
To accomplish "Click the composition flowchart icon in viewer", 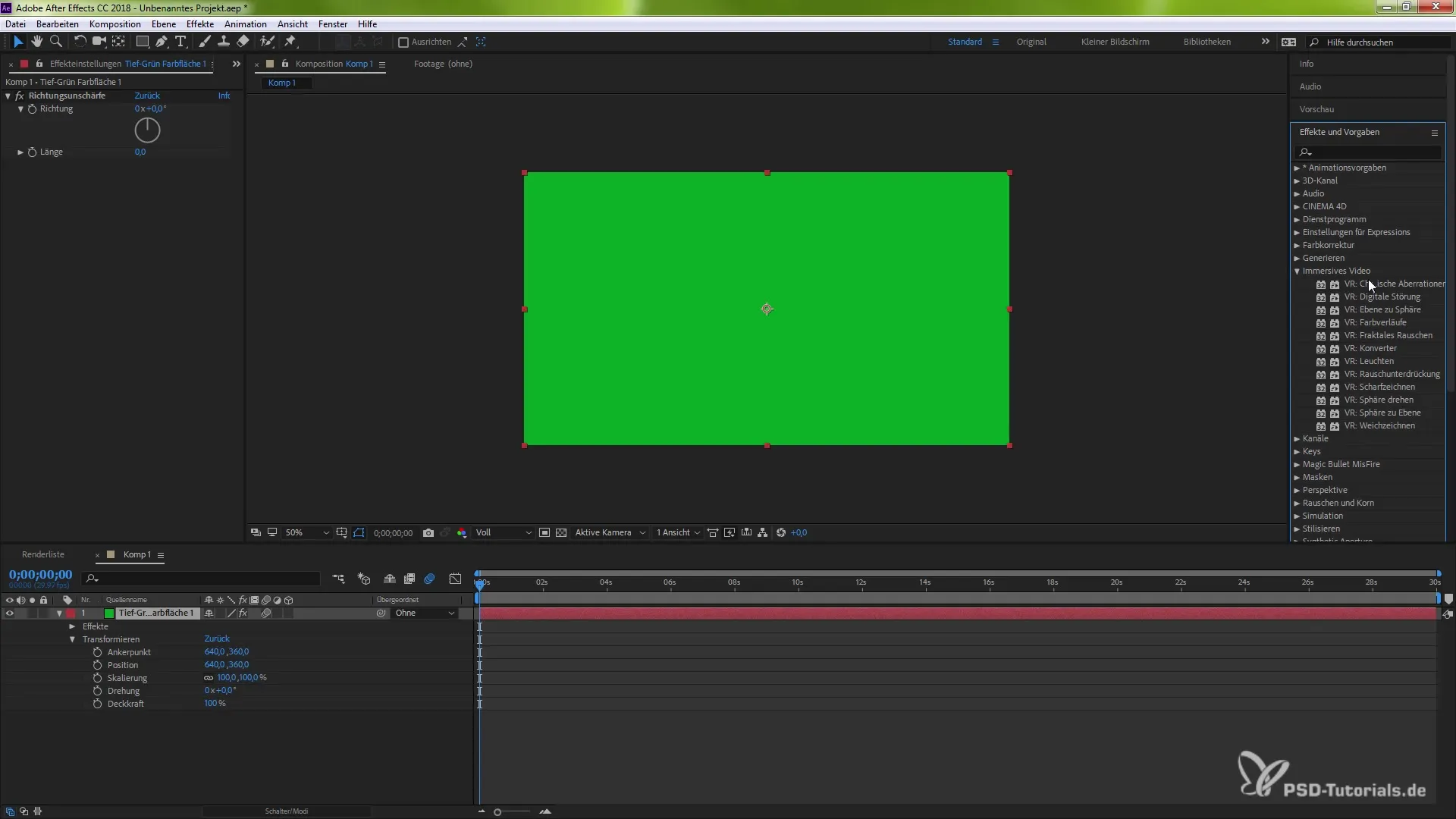I will click(x=763, y=533).
